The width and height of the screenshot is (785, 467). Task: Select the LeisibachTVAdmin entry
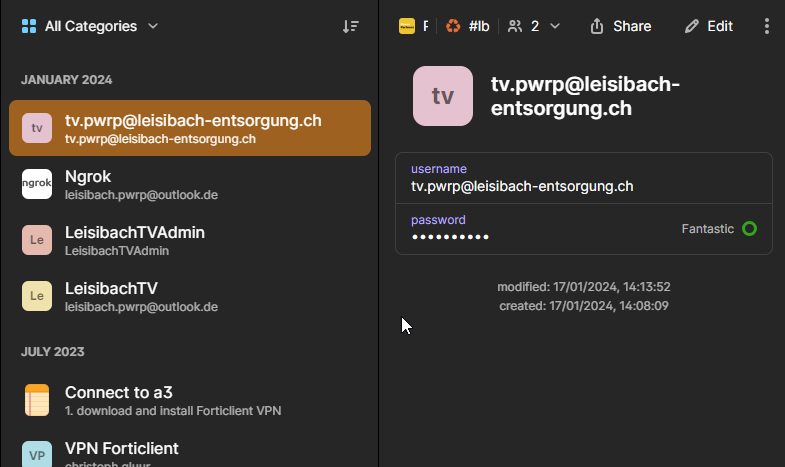pos(190,240)
